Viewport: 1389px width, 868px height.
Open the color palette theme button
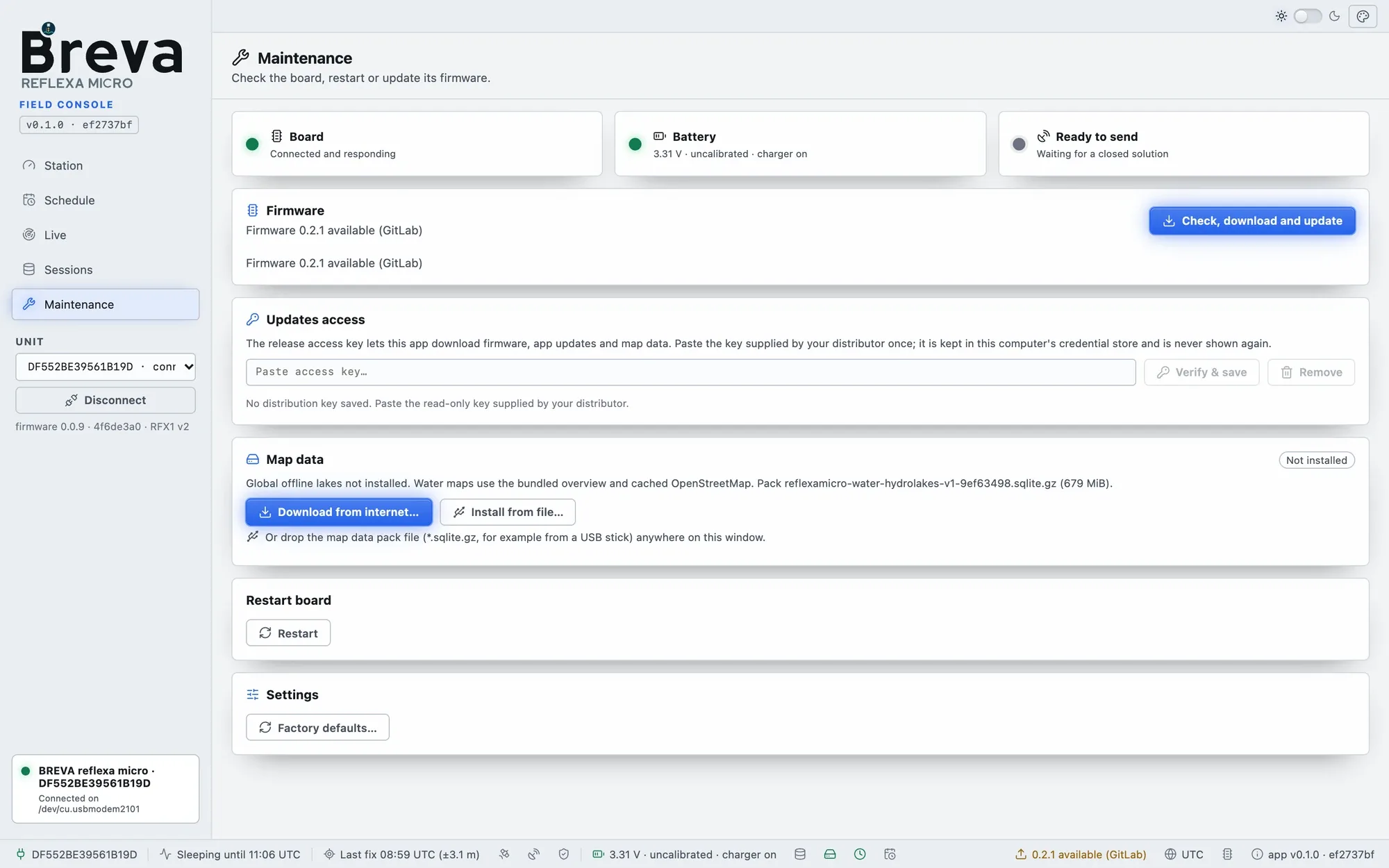[x=1363, y=16]
